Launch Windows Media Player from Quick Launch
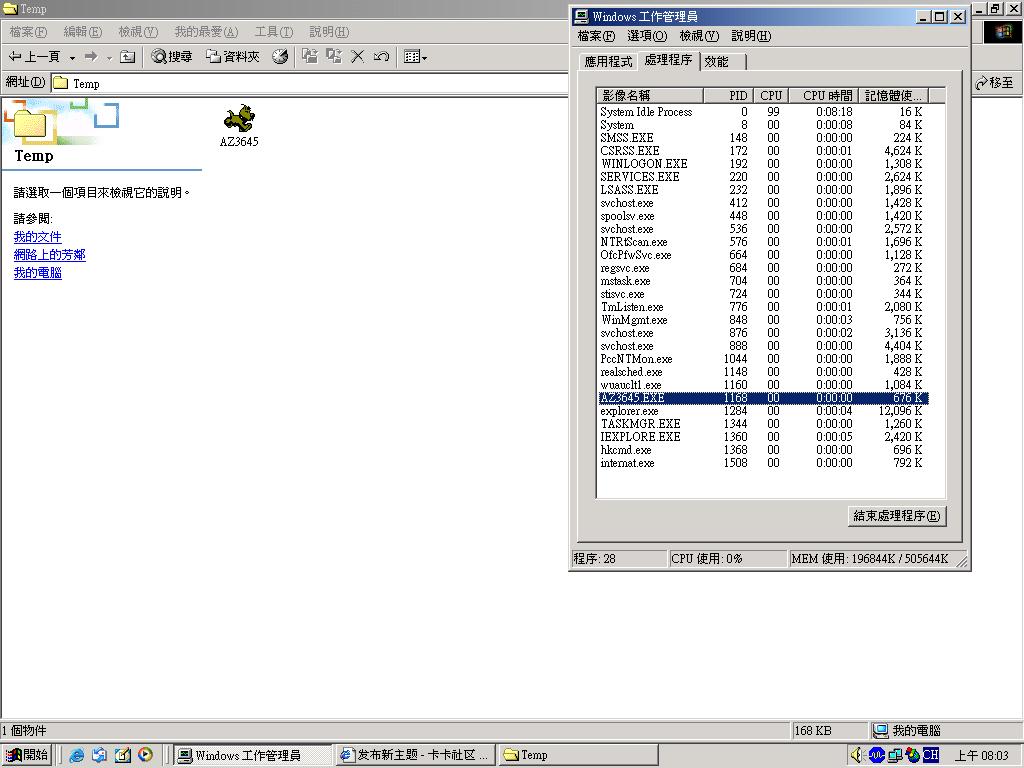Screen dimensions: 1024x768 145,755
